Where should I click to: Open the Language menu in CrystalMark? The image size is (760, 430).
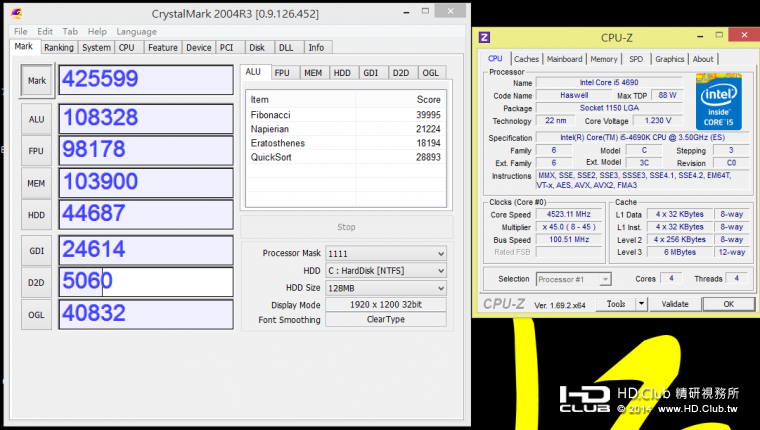point(136,32)
